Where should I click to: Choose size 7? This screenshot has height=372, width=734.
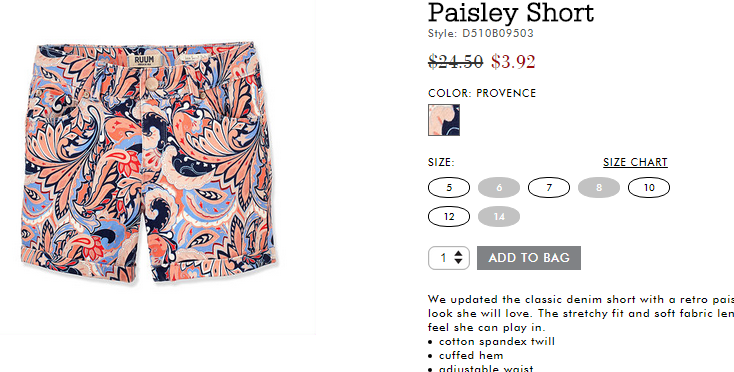tap(549, 188)
